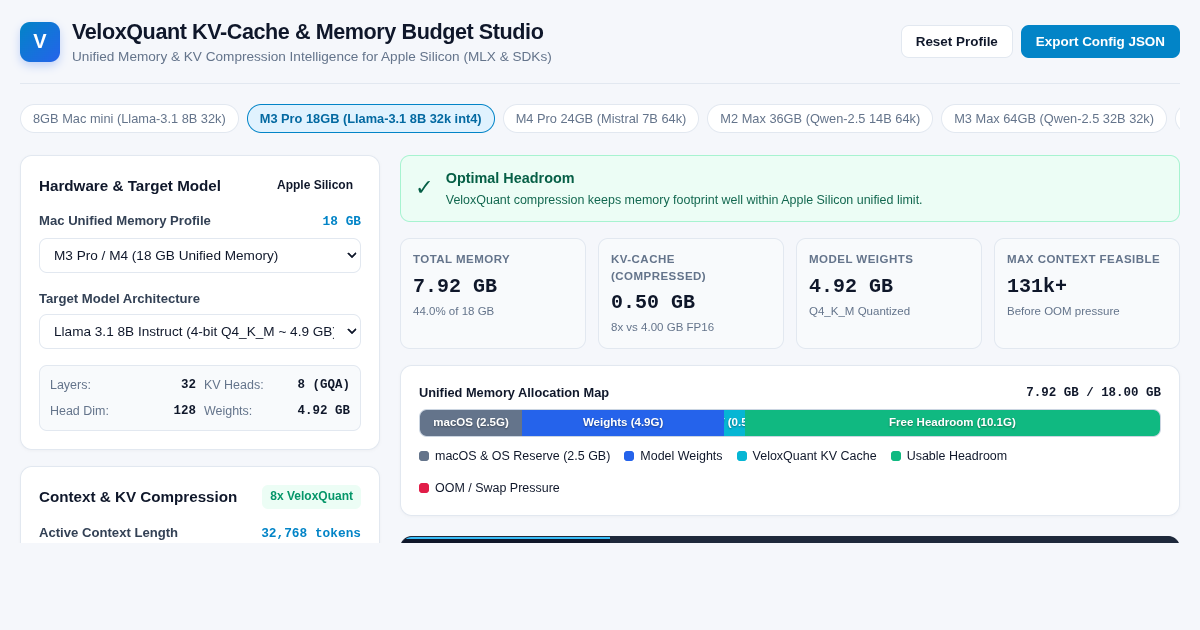
Task: Open the Target Model Architecture dropdown
Action: coord(200,331)
